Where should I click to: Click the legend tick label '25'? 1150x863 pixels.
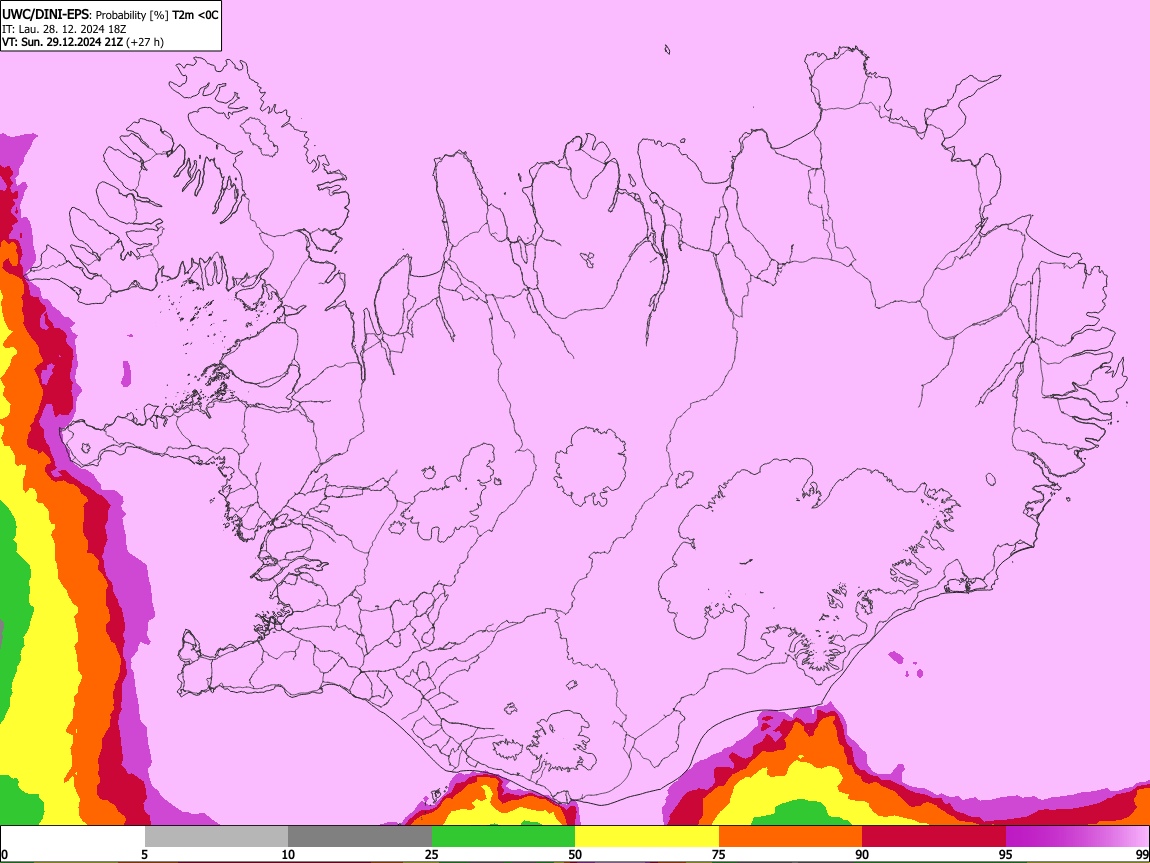[432, 854]
